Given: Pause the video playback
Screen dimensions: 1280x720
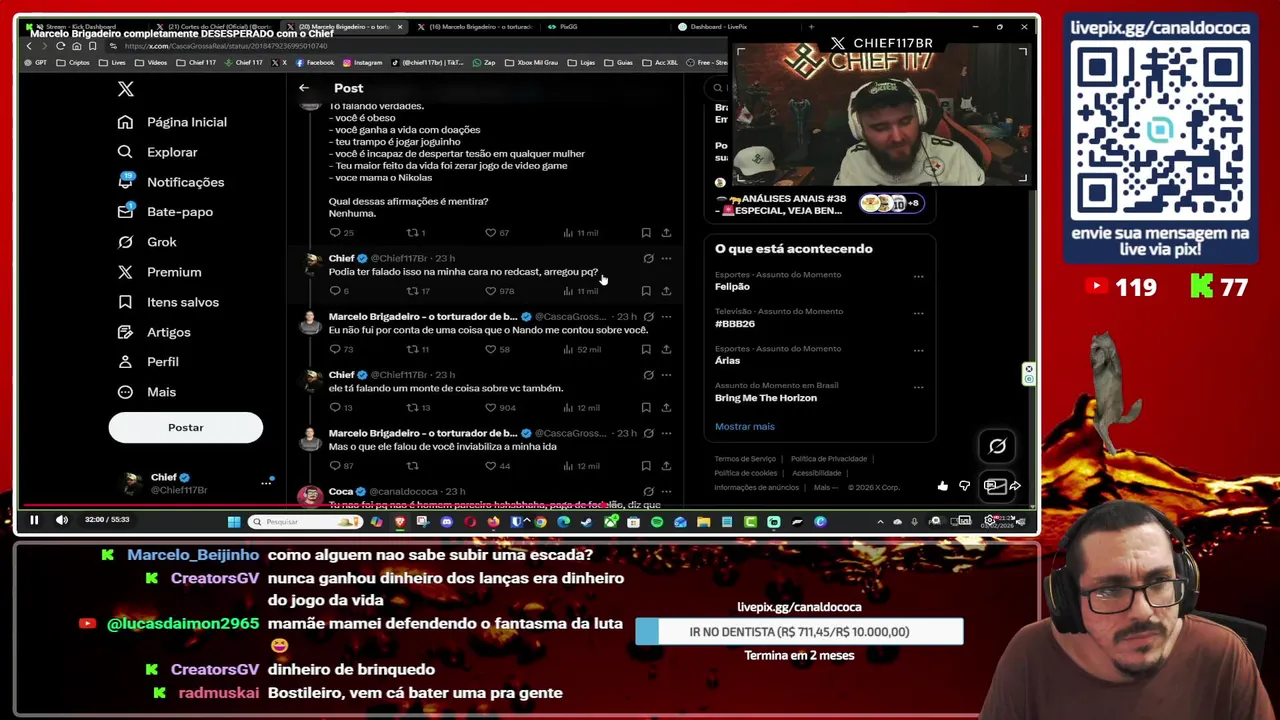Looking at the screenshot, I should (34, 520).
